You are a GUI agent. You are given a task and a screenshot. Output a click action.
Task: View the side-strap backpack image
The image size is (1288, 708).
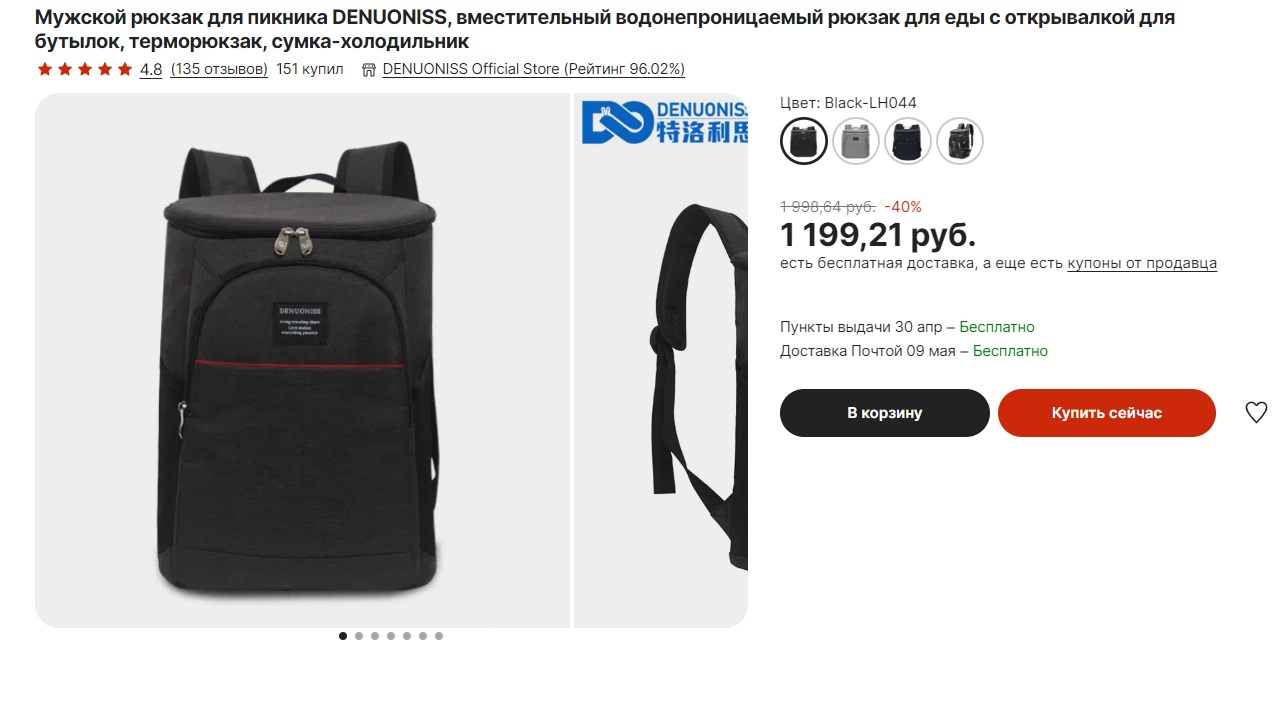tap(661, 361)
